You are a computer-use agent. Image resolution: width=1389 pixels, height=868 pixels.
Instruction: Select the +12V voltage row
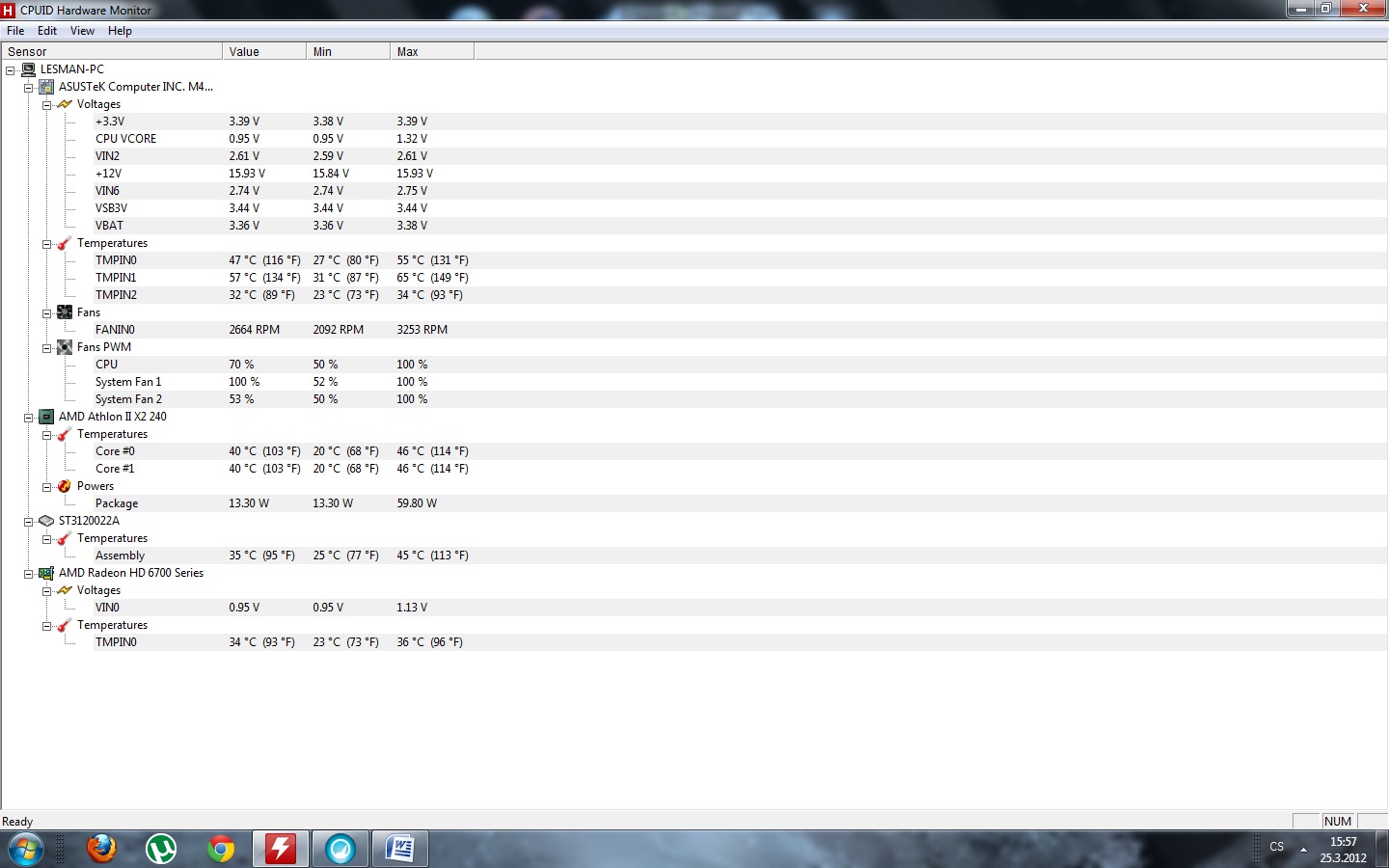click(740, 174)
